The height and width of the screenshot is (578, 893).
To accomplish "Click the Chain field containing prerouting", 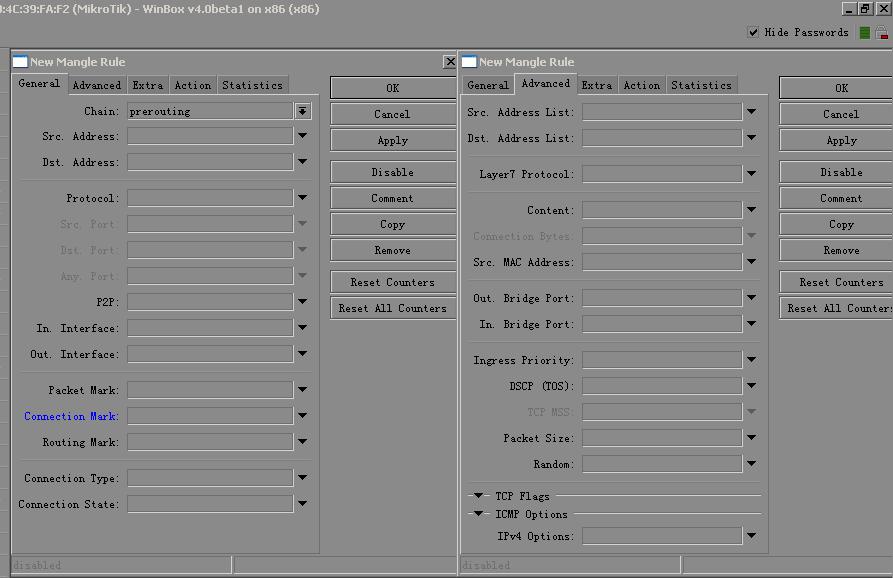I will 210,111.
